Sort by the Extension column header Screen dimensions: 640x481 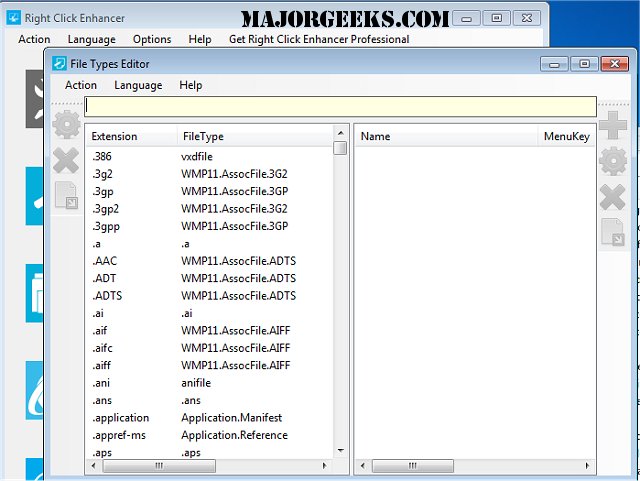pos(131,136)
